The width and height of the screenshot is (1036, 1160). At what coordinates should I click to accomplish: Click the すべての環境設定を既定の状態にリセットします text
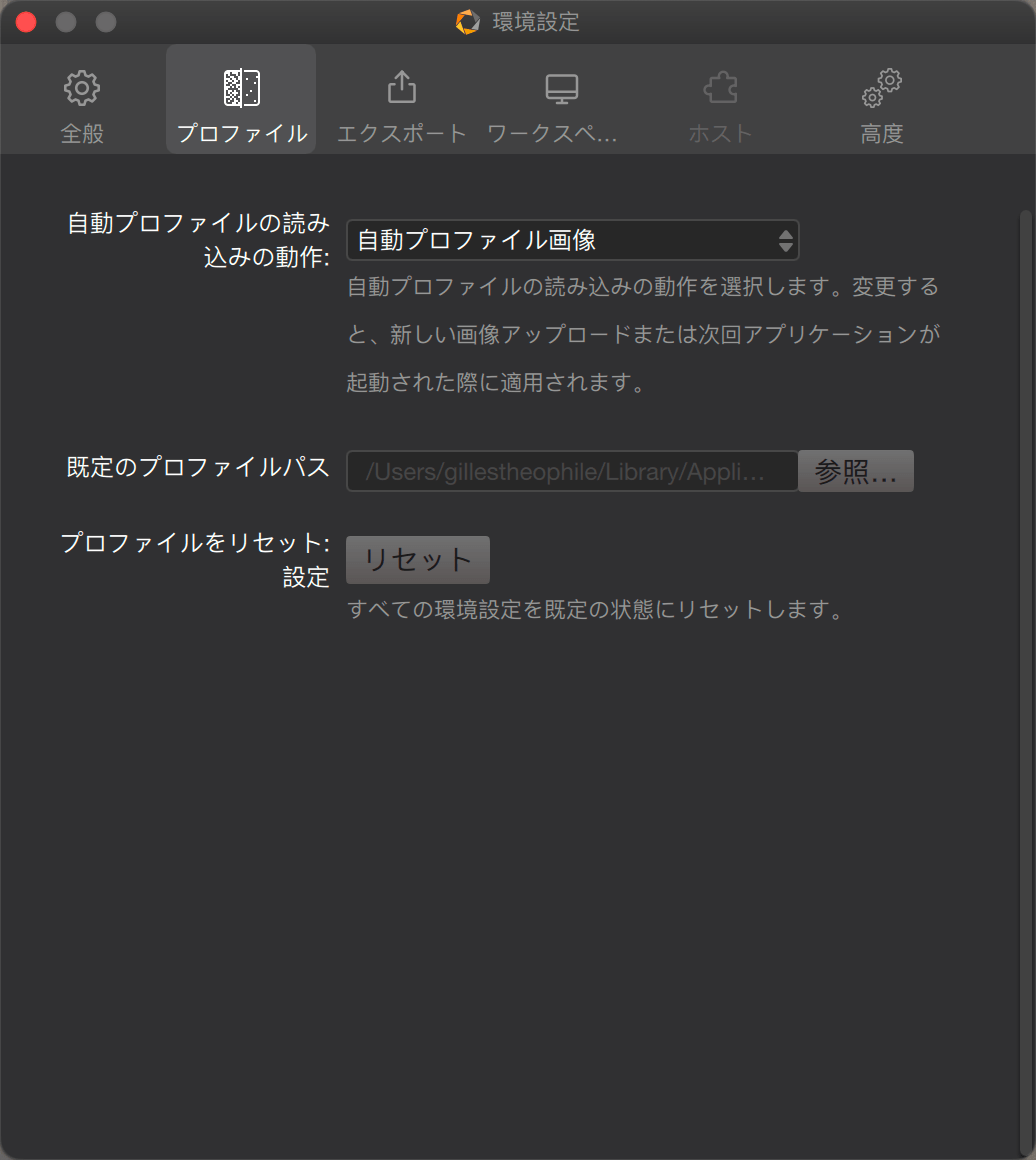point(596,610)
